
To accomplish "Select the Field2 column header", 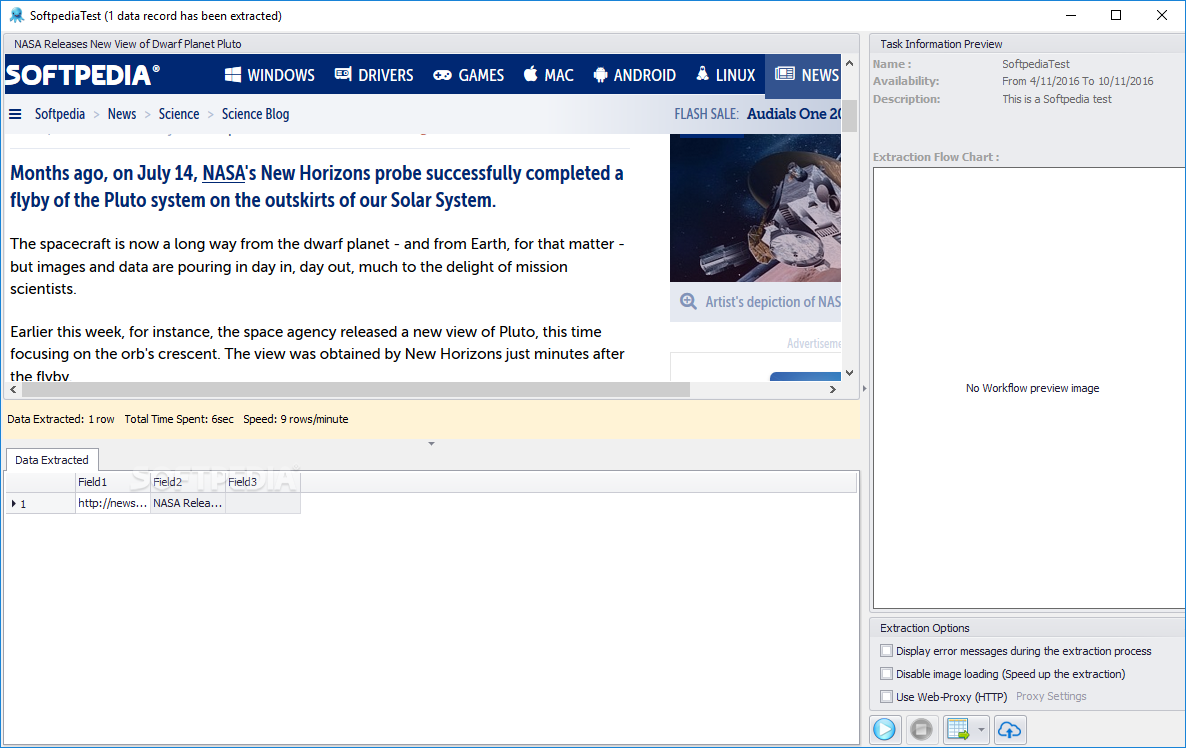I will 188,482.
